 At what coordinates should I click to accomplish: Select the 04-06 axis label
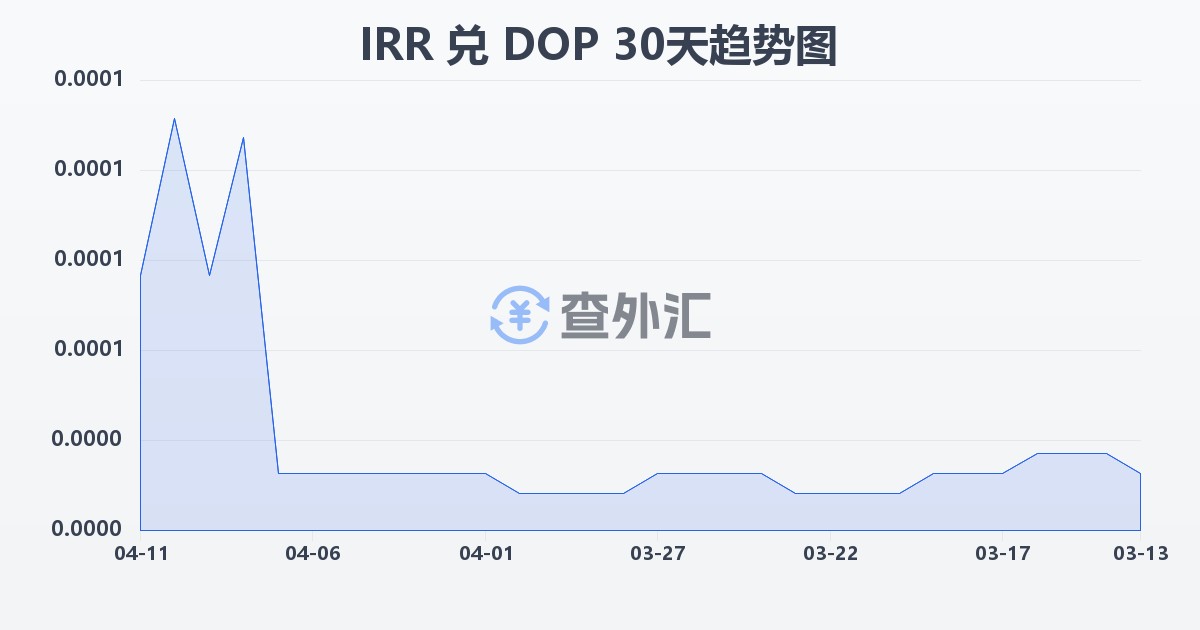pos(311,551)
